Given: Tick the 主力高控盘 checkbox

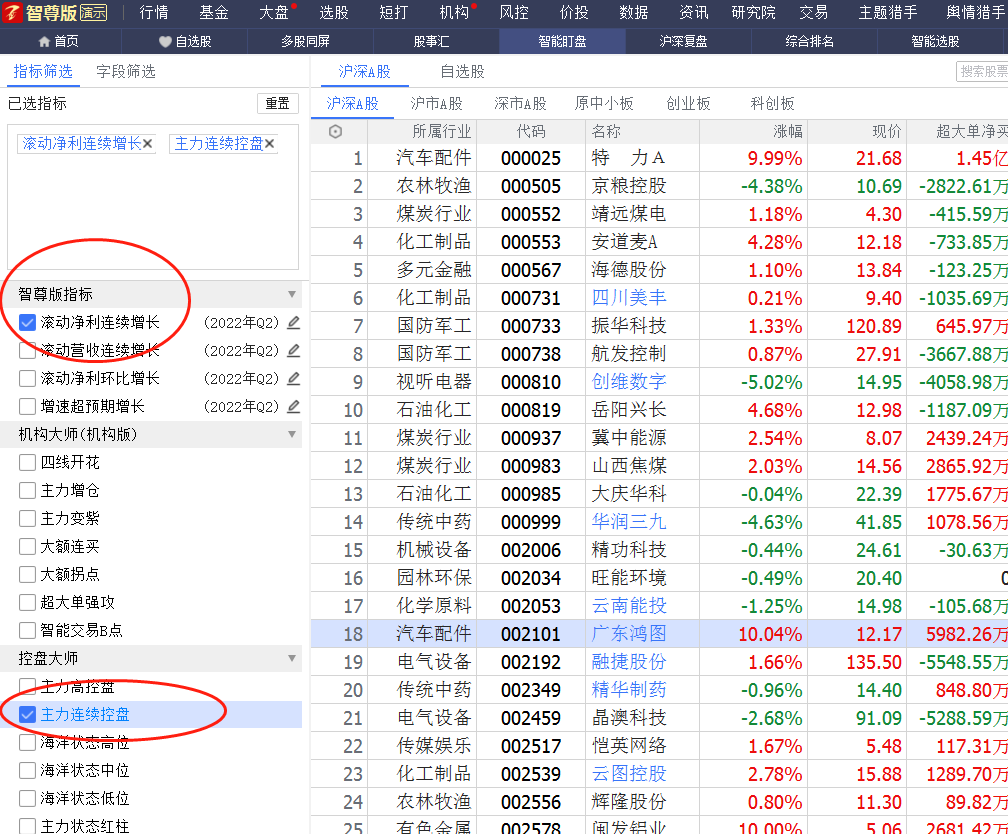Looking at the screenshot, I should 27,687.
